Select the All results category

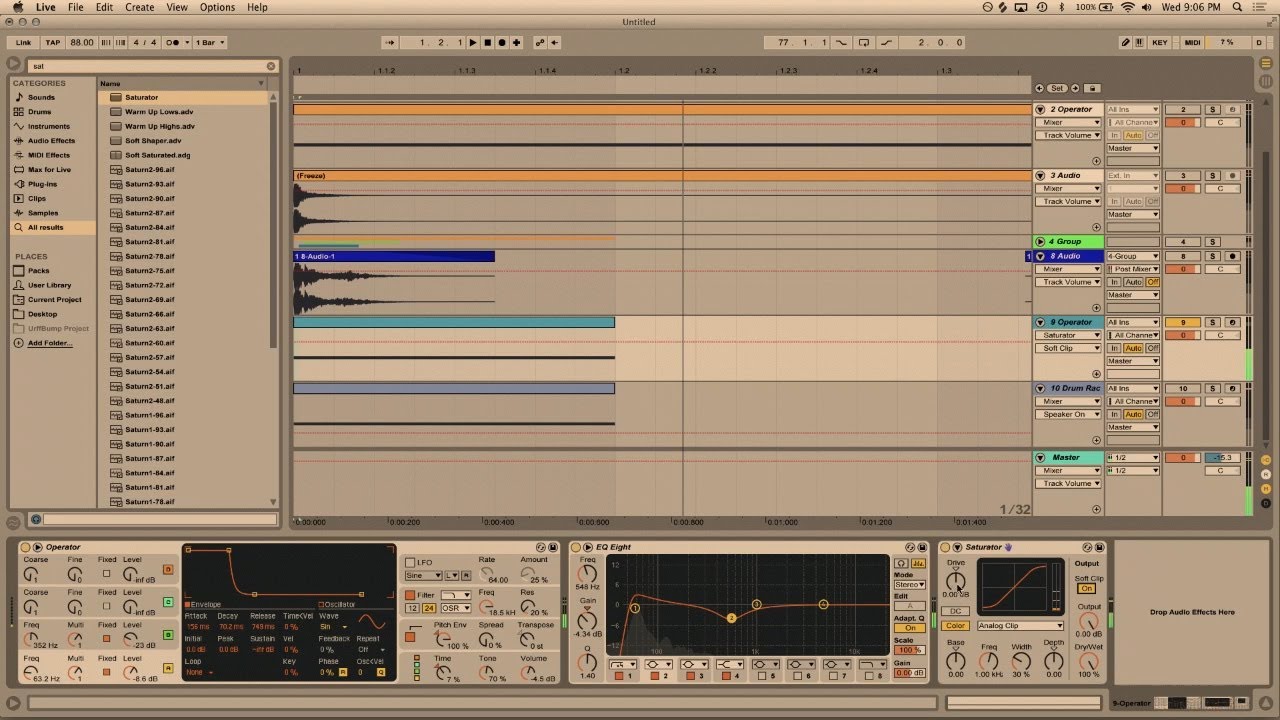[45, 227]
